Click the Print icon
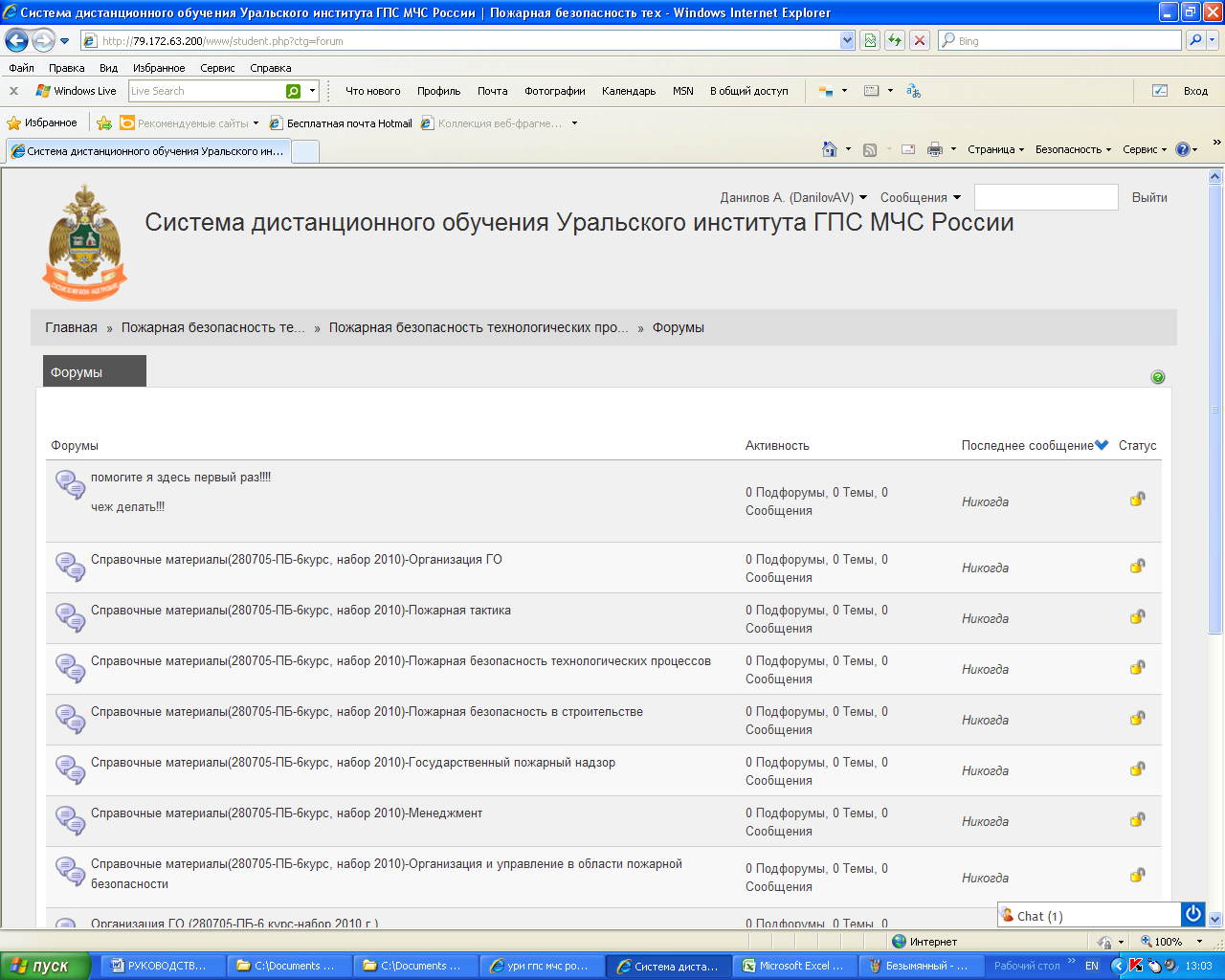Viewport: 1225px width, 980px height. click(x=935, y=149)
